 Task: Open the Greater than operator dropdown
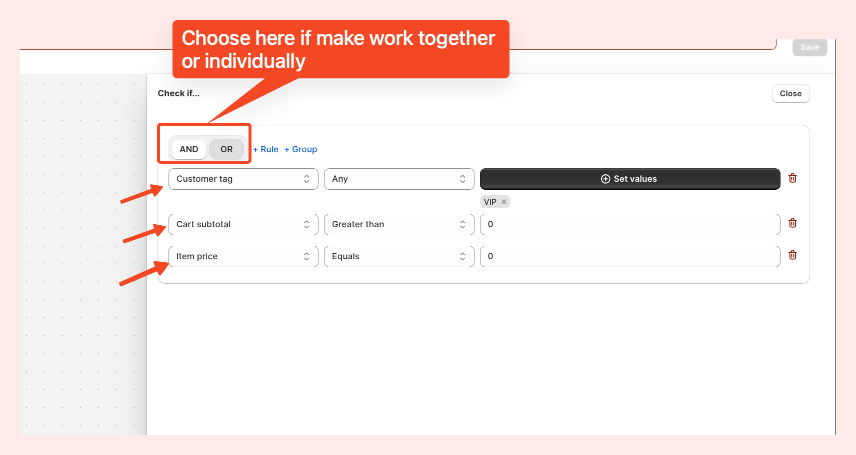[x=398, y=224]
